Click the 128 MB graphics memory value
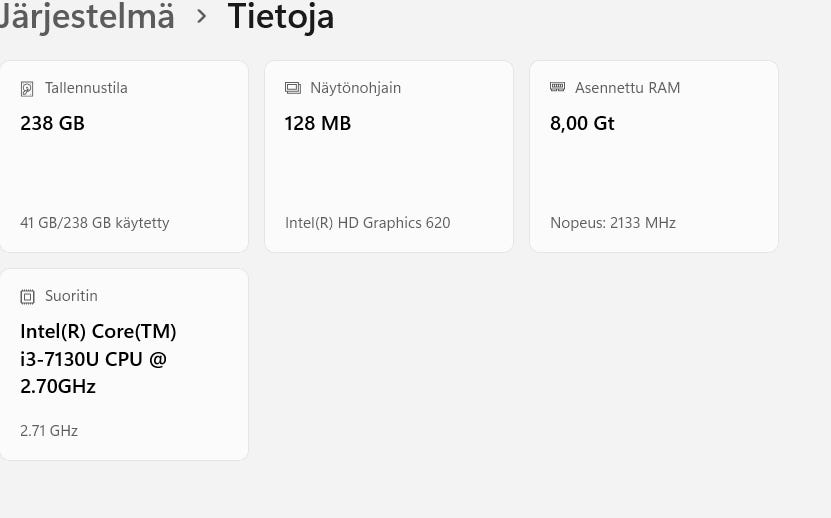 click(x=318, y=124)
